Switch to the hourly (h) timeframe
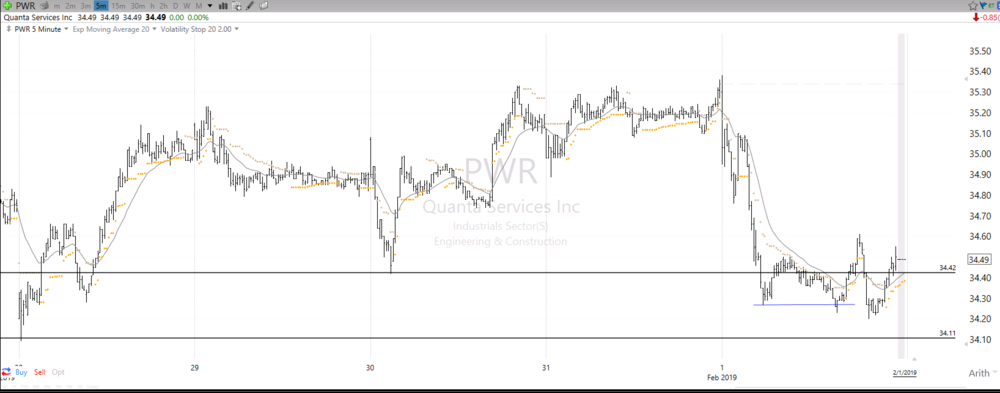Viewport: 1000px width, 393px height. [x=152, y=6]
